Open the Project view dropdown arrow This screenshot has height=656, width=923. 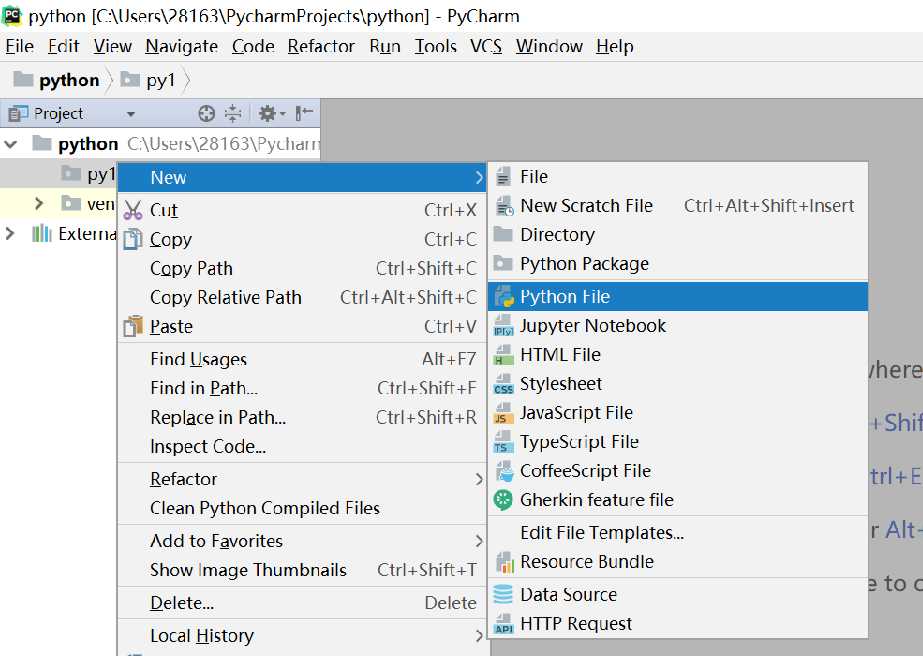pyautogui.click(x=131, y=114)
